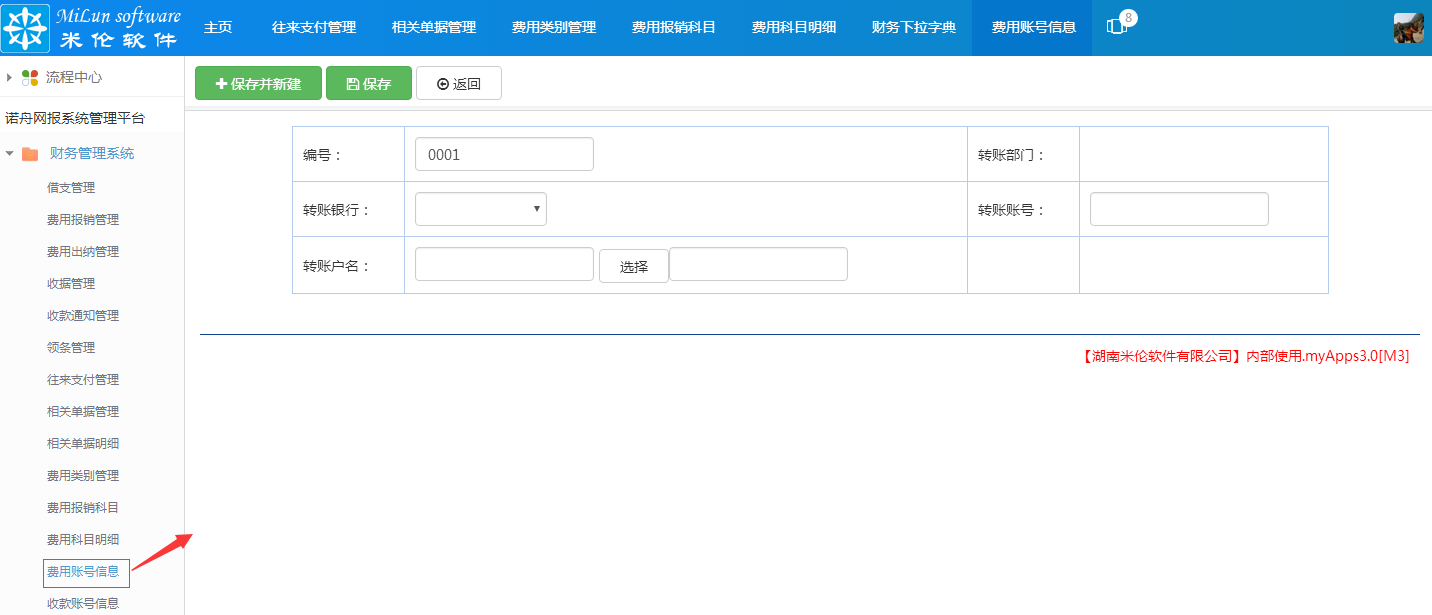1432x615 pixels.
Task: Collapse the 财务管理系统 section
Action: pos(10,153)
